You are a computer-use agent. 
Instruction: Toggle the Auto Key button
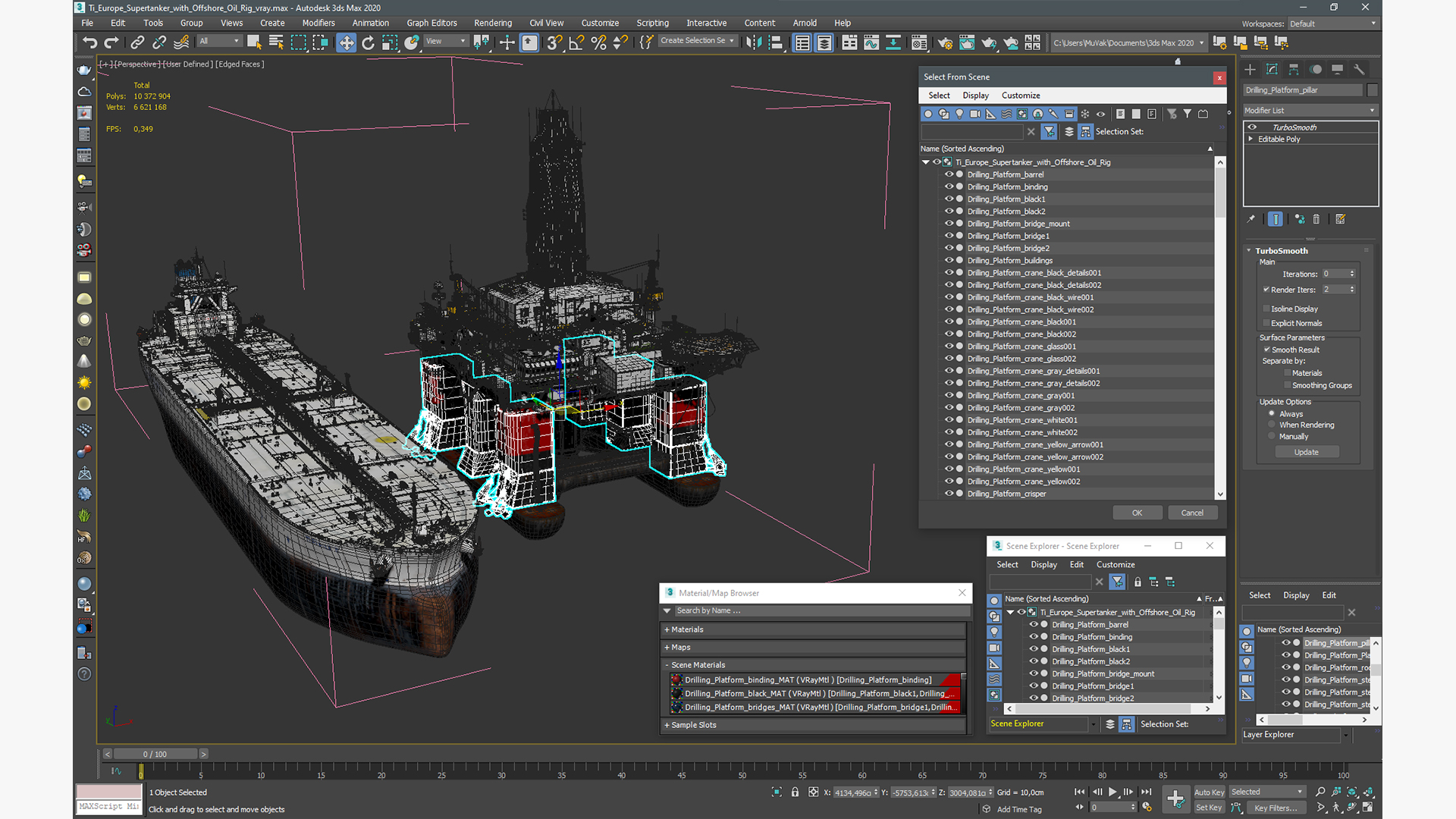click(x=1209, y=792)
